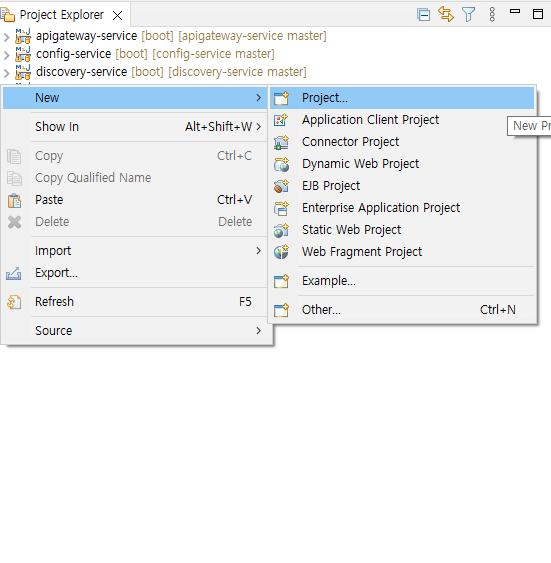Choose Project... in the New submenu

coord(402,98)
